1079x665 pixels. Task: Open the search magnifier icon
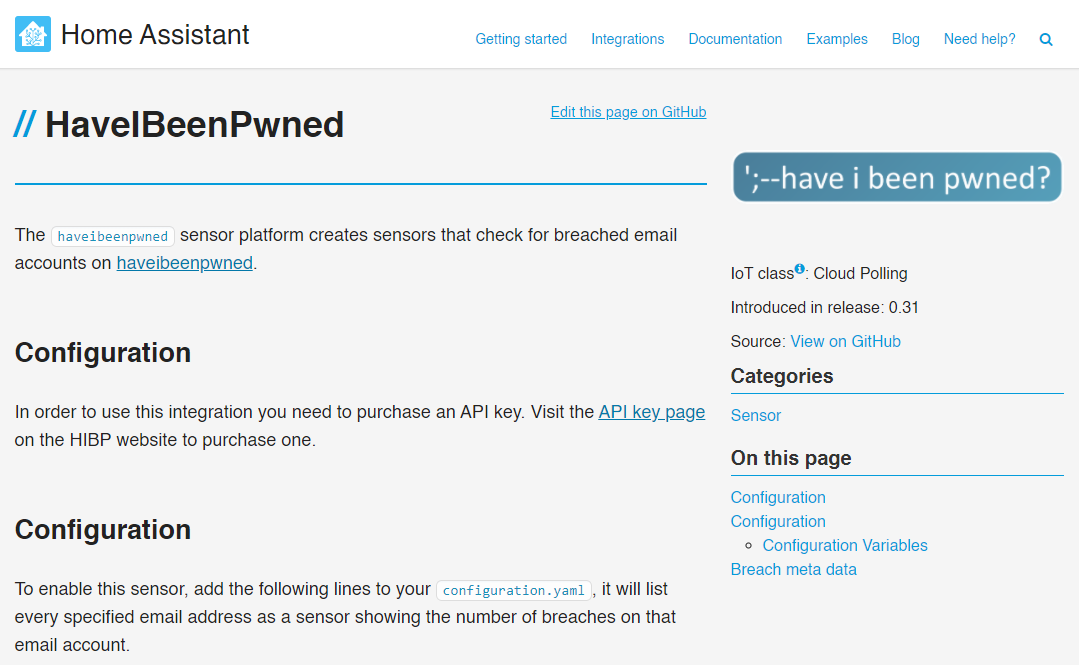point(1046,40)
